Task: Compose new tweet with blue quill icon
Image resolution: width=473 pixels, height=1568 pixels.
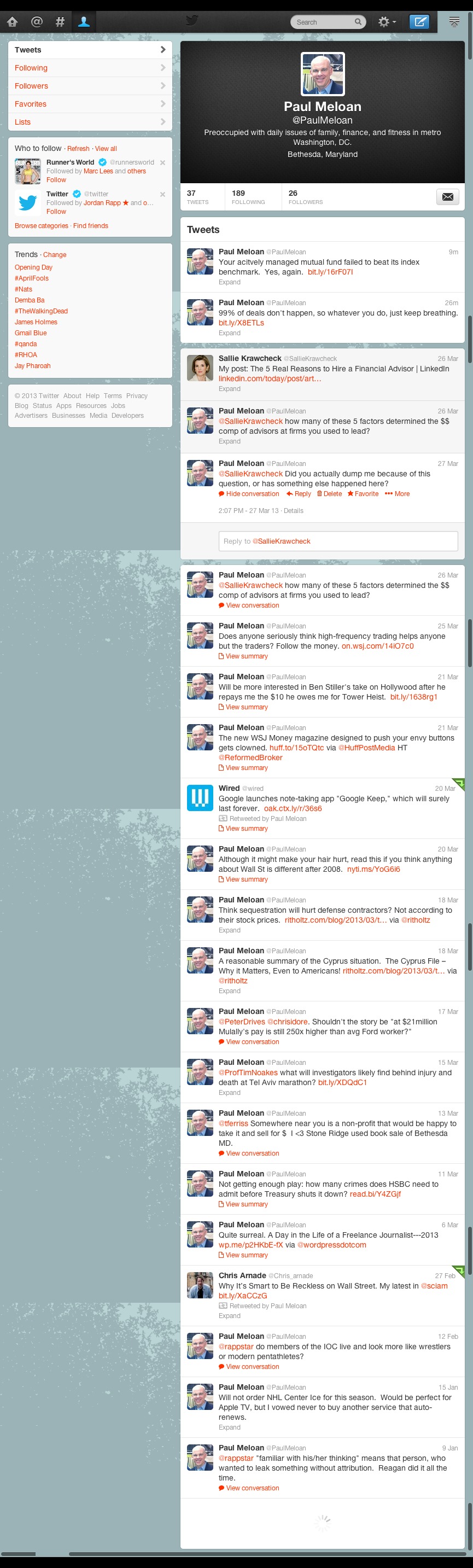Action: coord(419,22)
